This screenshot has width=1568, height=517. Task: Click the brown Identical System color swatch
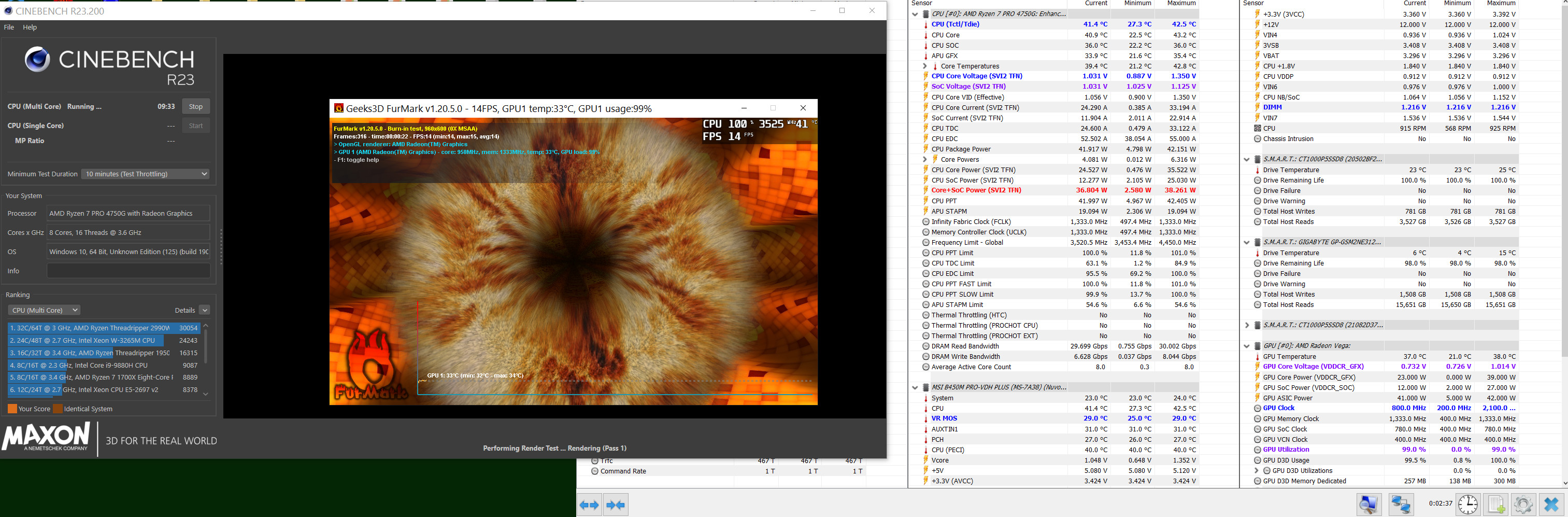click(58, 409)
